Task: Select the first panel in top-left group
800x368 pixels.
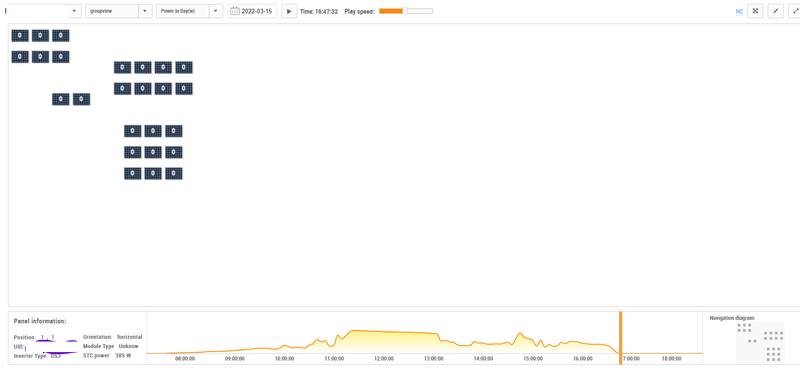Action: (x=20, y=36)
